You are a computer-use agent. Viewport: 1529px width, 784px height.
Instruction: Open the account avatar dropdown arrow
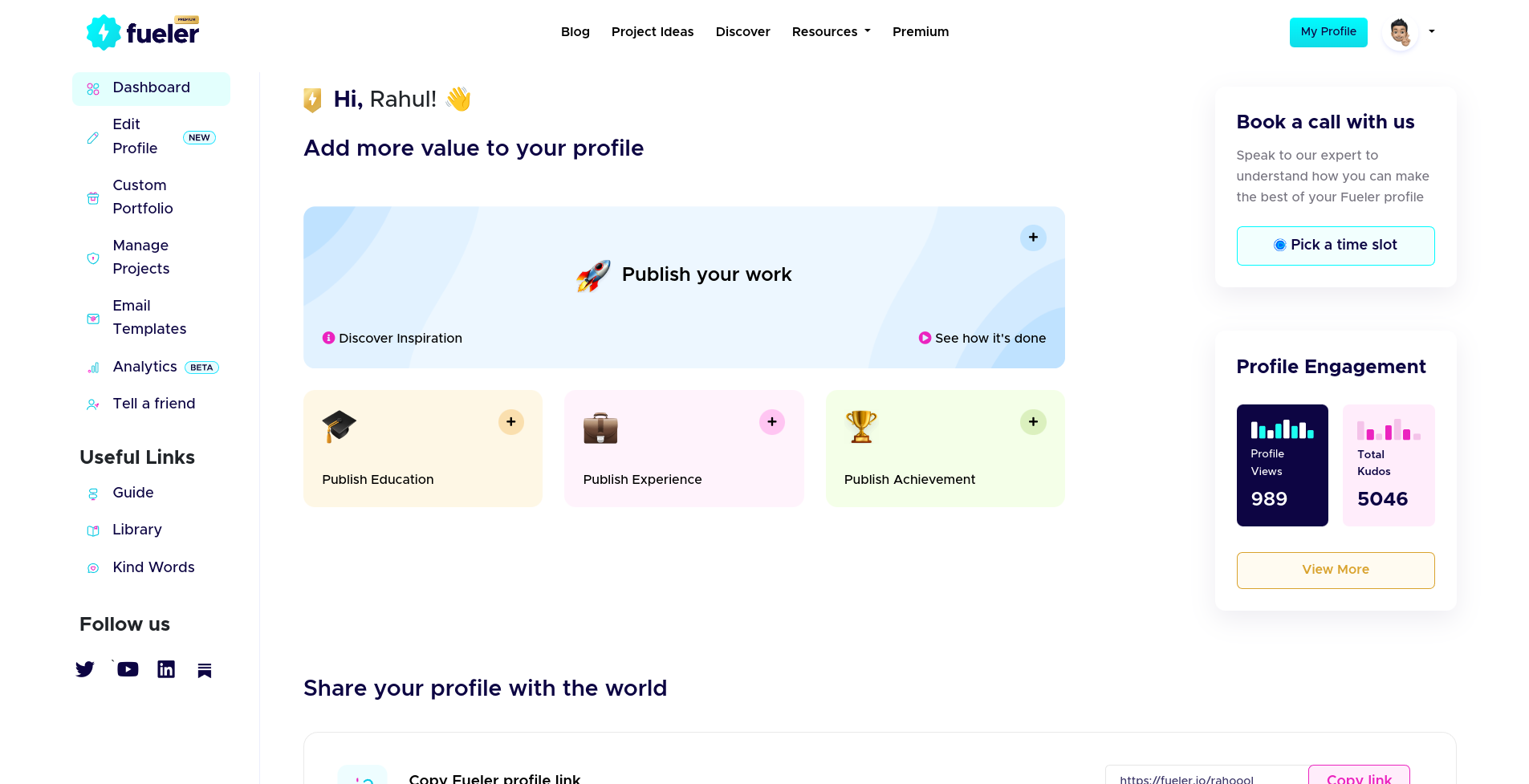(1431, 32)
